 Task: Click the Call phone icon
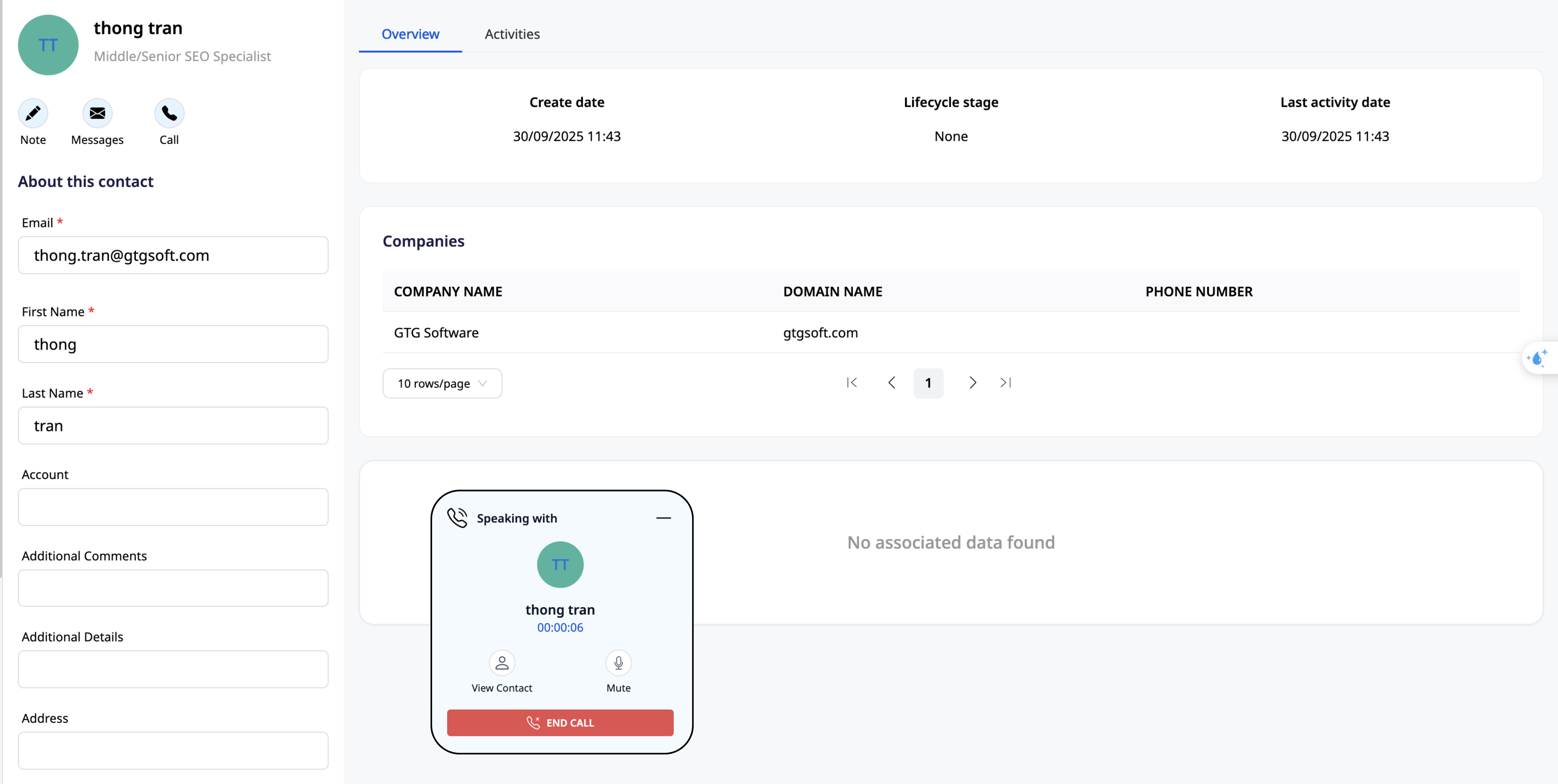pos(169,113)
